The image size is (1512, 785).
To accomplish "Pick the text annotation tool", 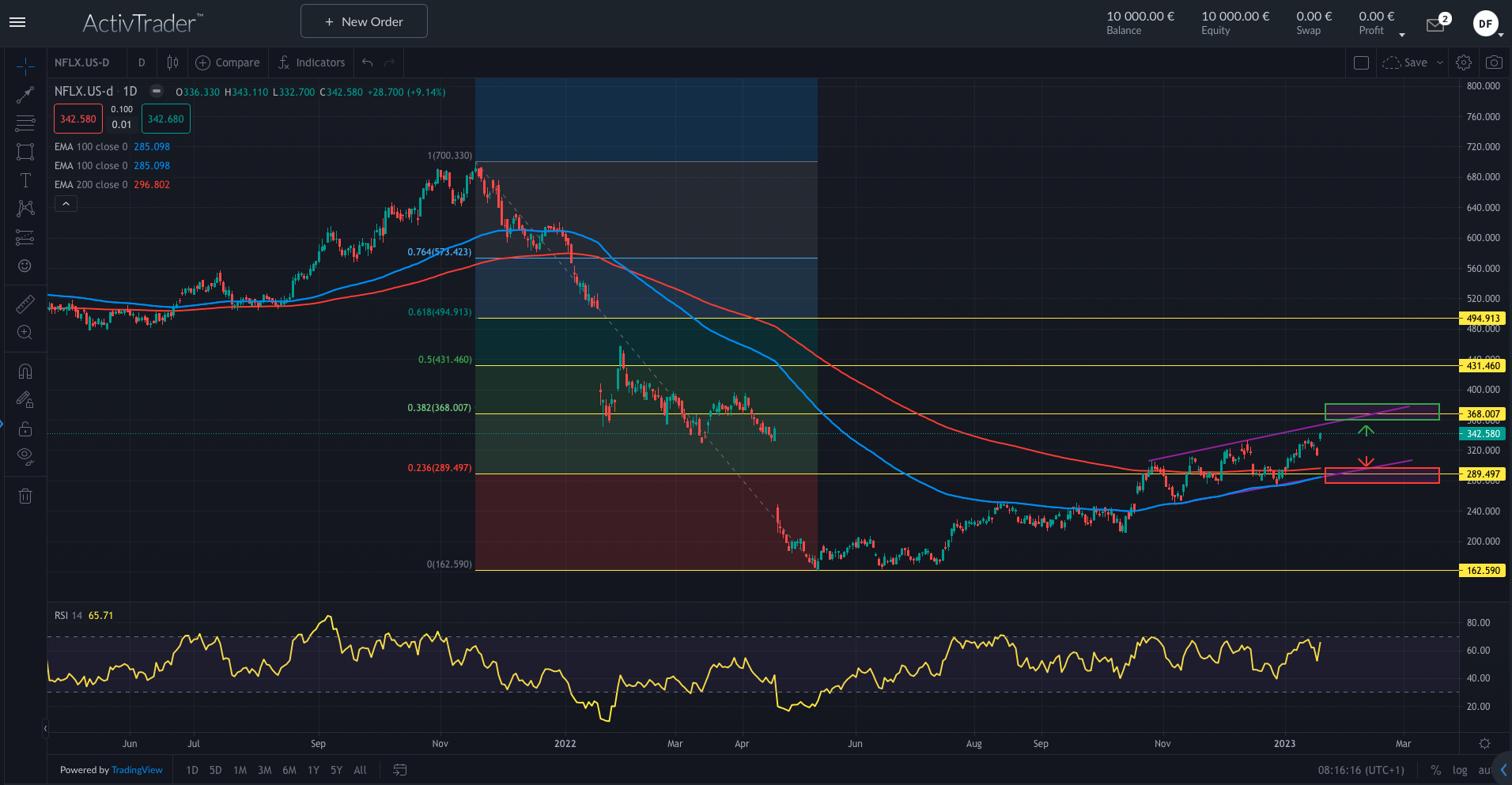I will coord(25,180).
